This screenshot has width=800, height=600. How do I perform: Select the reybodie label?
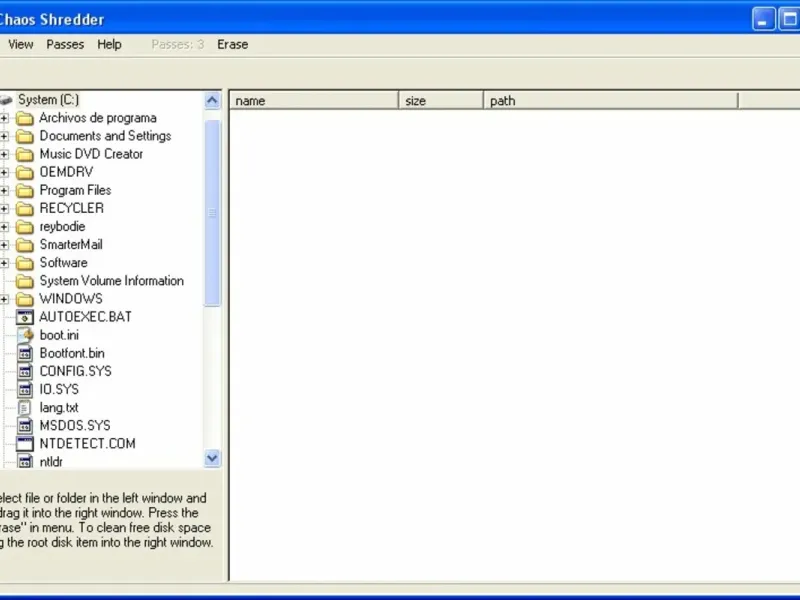click(62, 227)
